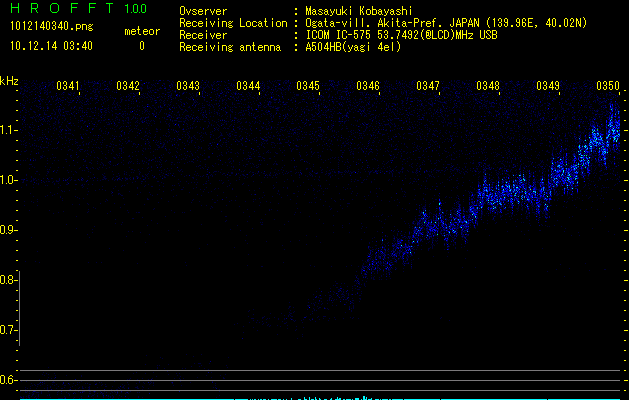Click the 0.7 kHz frequency label
This screenshot has height=400, width=629.
point(8,330)
